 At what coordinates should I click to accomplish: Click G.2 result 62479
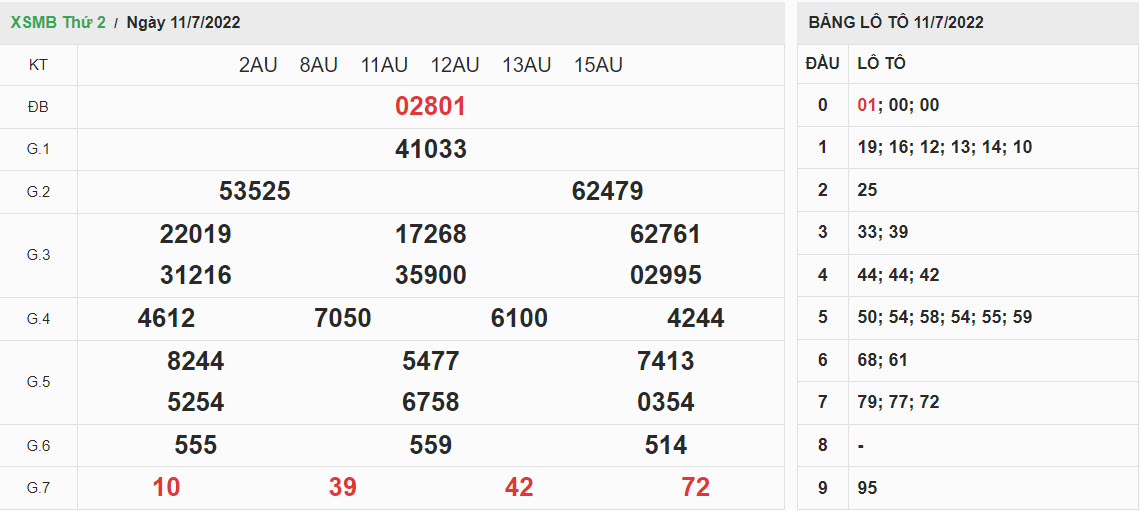coord(607,191)
